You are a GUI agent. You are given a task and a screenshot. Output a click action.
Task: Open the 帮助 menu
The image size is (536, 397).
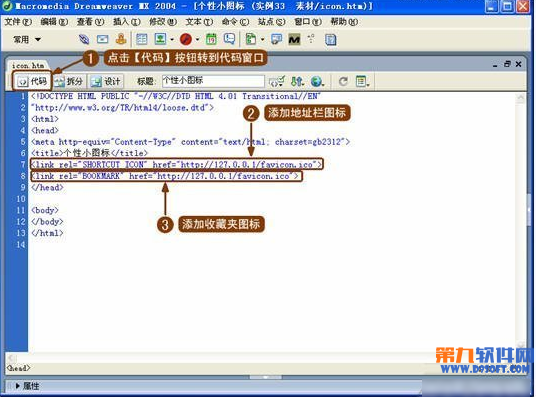344,22
